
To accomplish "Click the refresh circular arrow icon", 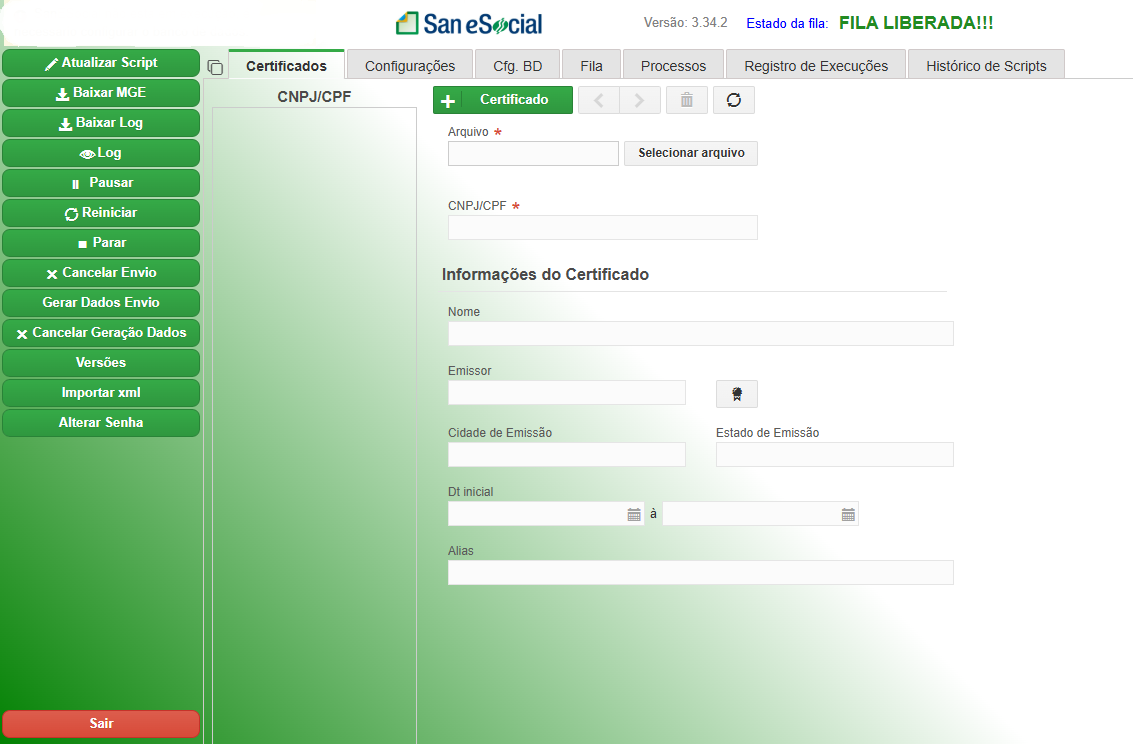I will click(733, 100).
